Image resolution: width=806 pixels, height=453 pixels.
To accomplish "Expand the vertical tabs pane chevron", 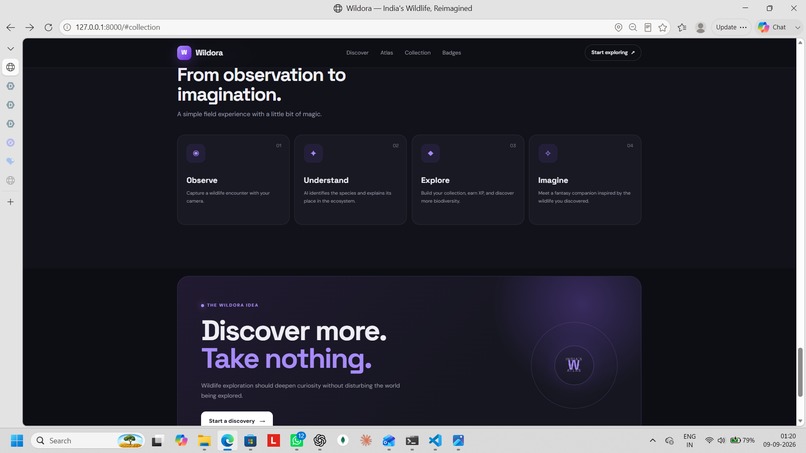I will (x=11, y=48).
